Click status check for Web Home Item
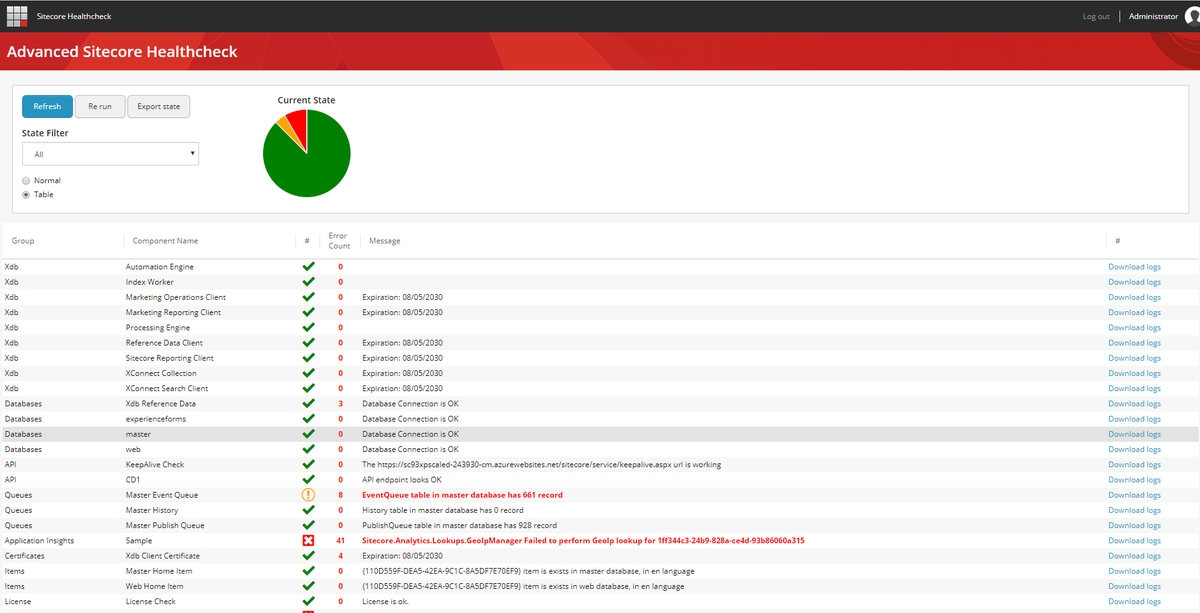The width and height of the screenshot is (1200, 613). pyautogui.click(x=308, y=586)
